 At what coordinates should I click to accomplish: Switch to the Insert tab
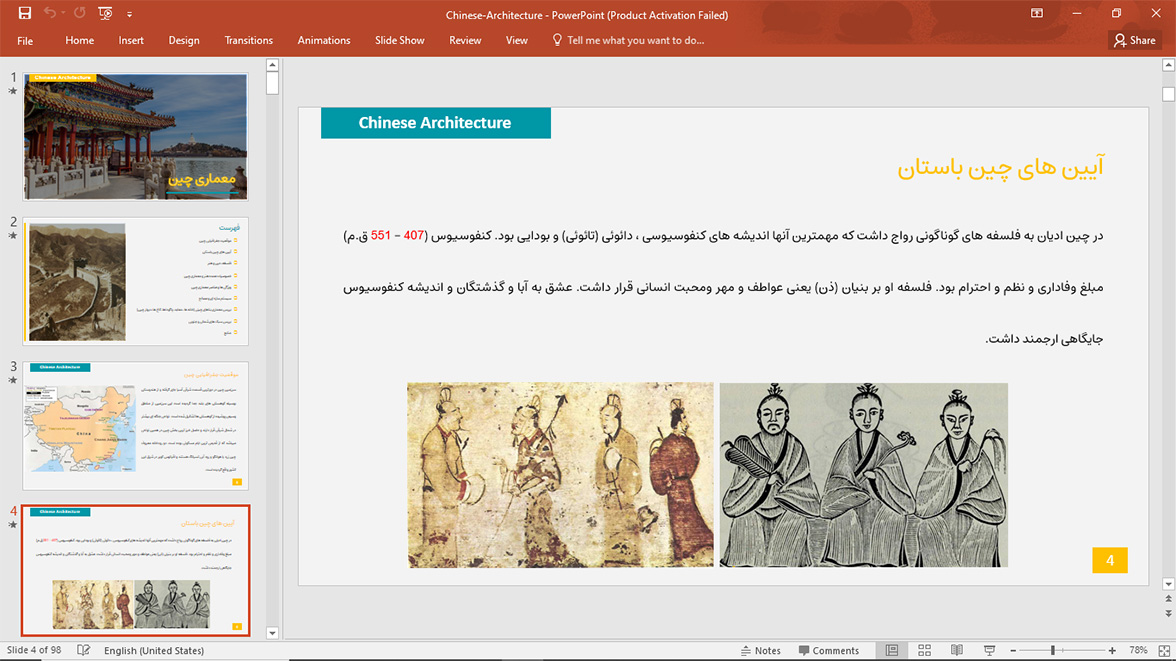(131, 41)
